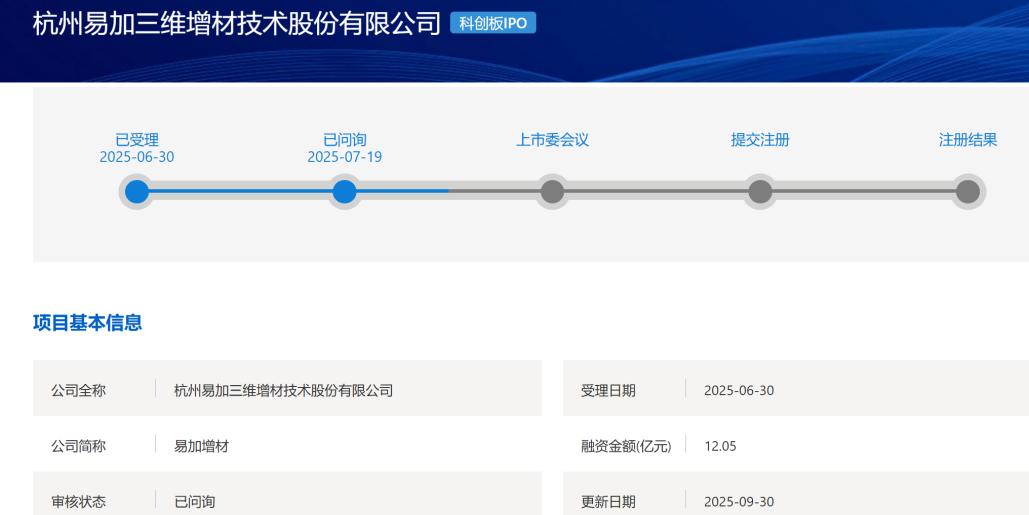Screen dimensions: 1029x515
Task: Click the 已受理 timeline circle marker
Action: tap(137, 191)
